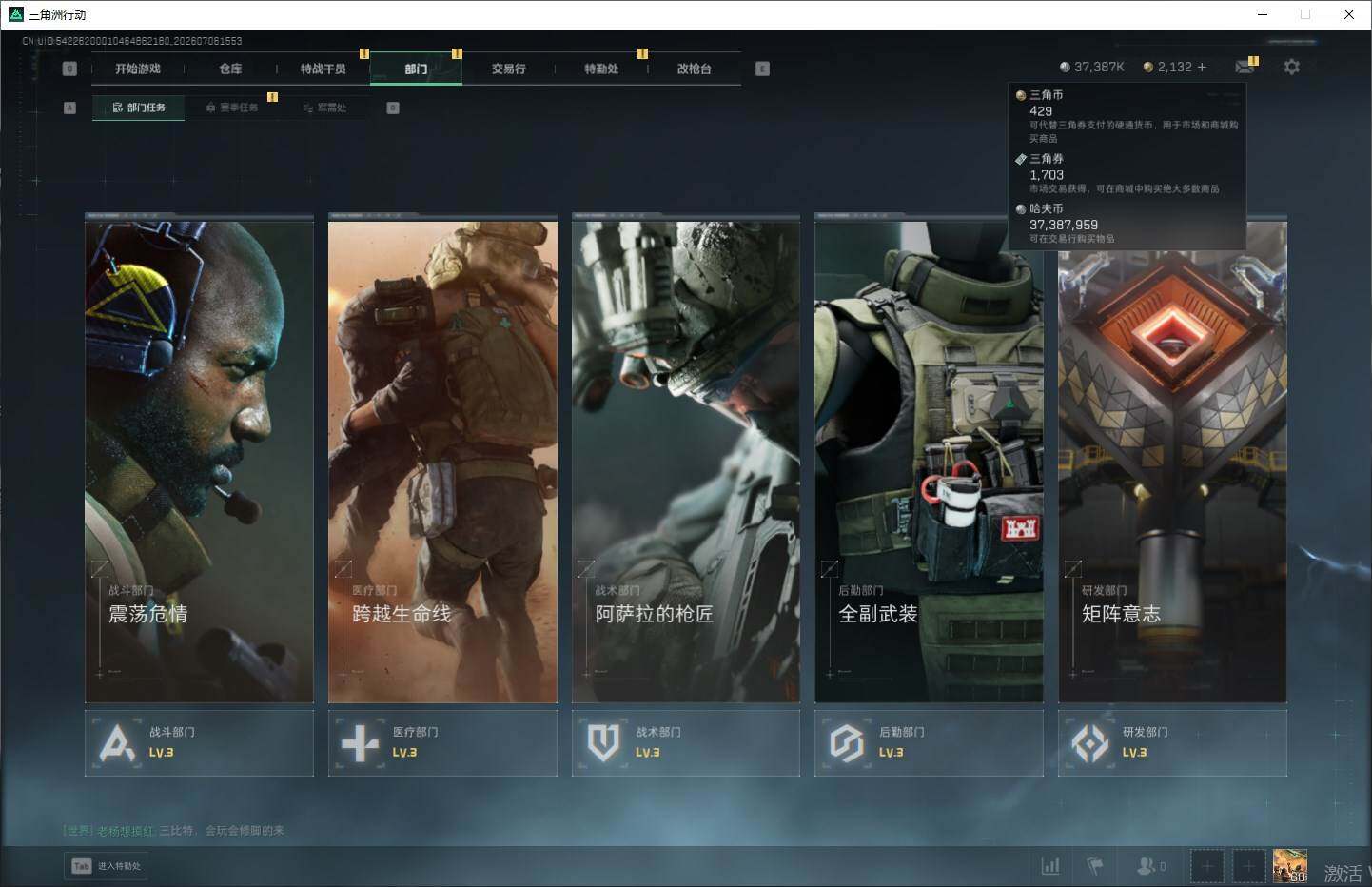Open the 全副武装 logistics department card

(x=929, y=458)
